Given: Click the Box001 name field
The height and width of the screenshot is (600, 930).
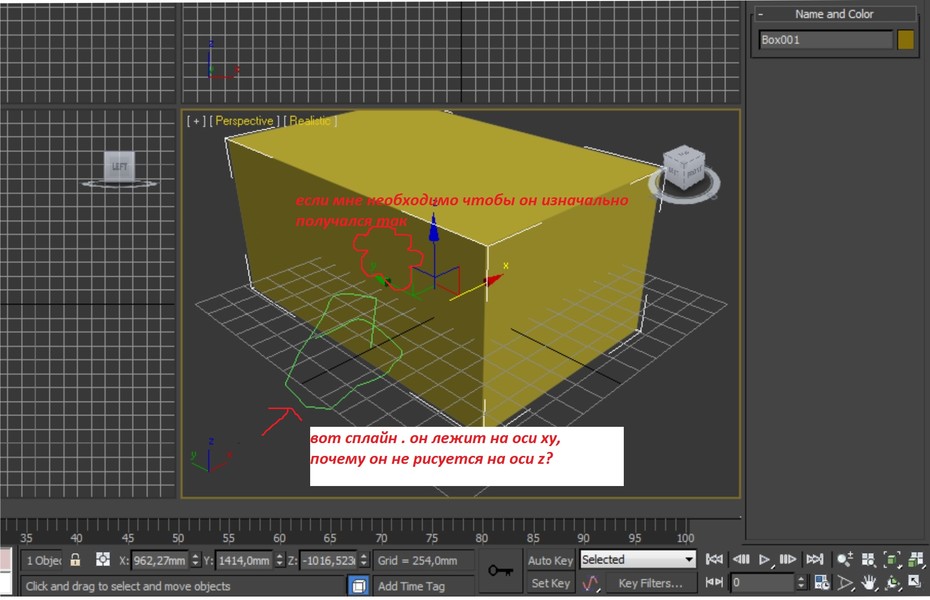Looking at the screenshot, I should click(826, 40).
